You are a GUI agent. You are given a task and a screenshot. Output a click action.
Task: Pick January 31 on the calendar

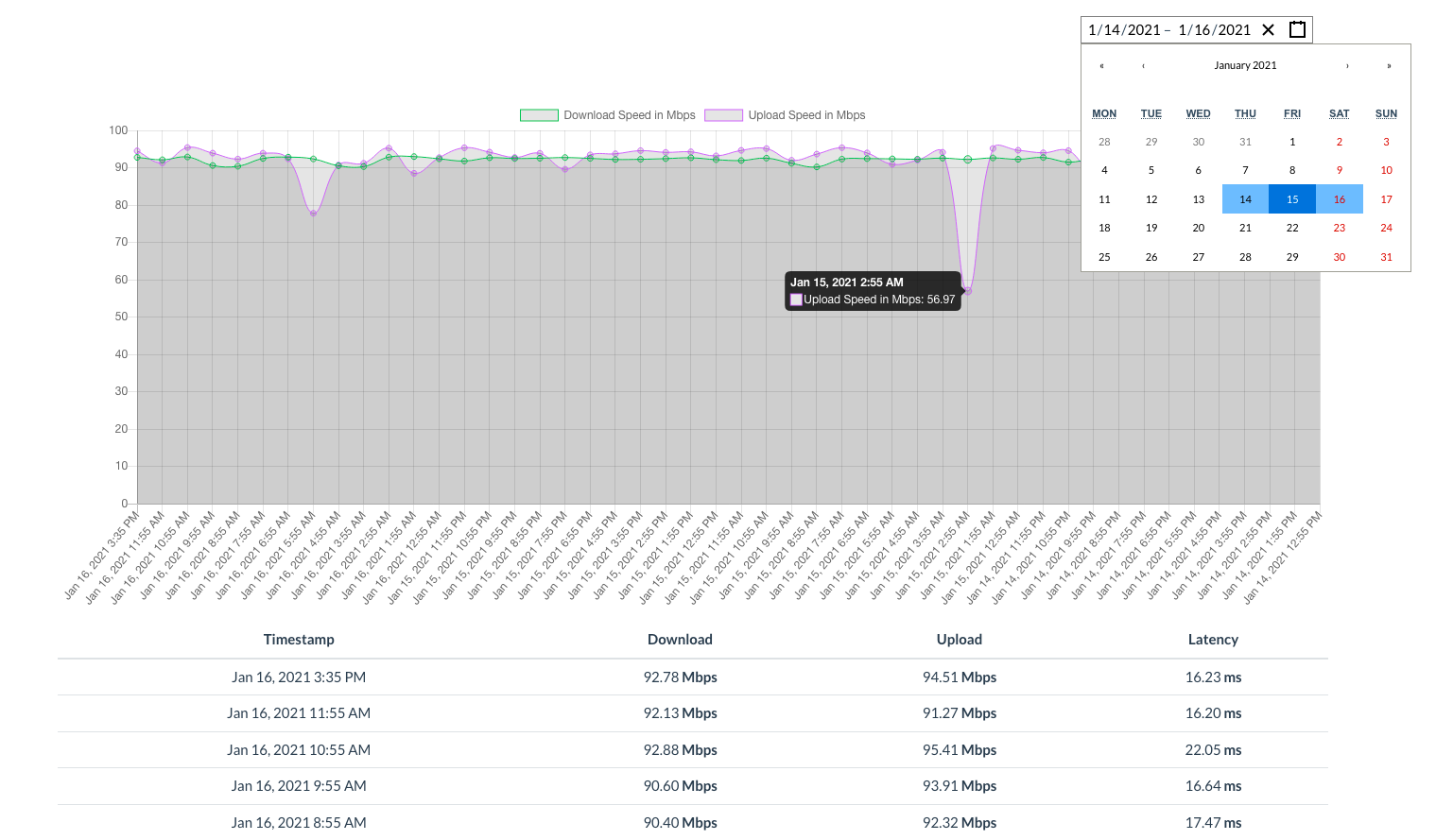1386,257
